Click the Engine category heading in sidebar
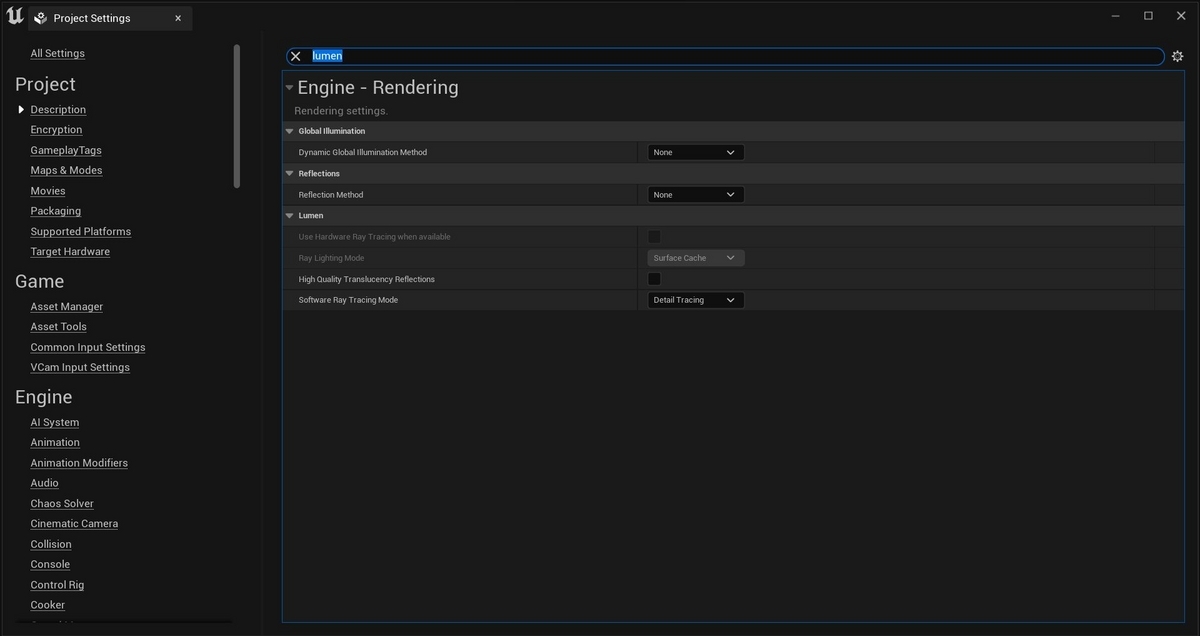 point(44,397)
